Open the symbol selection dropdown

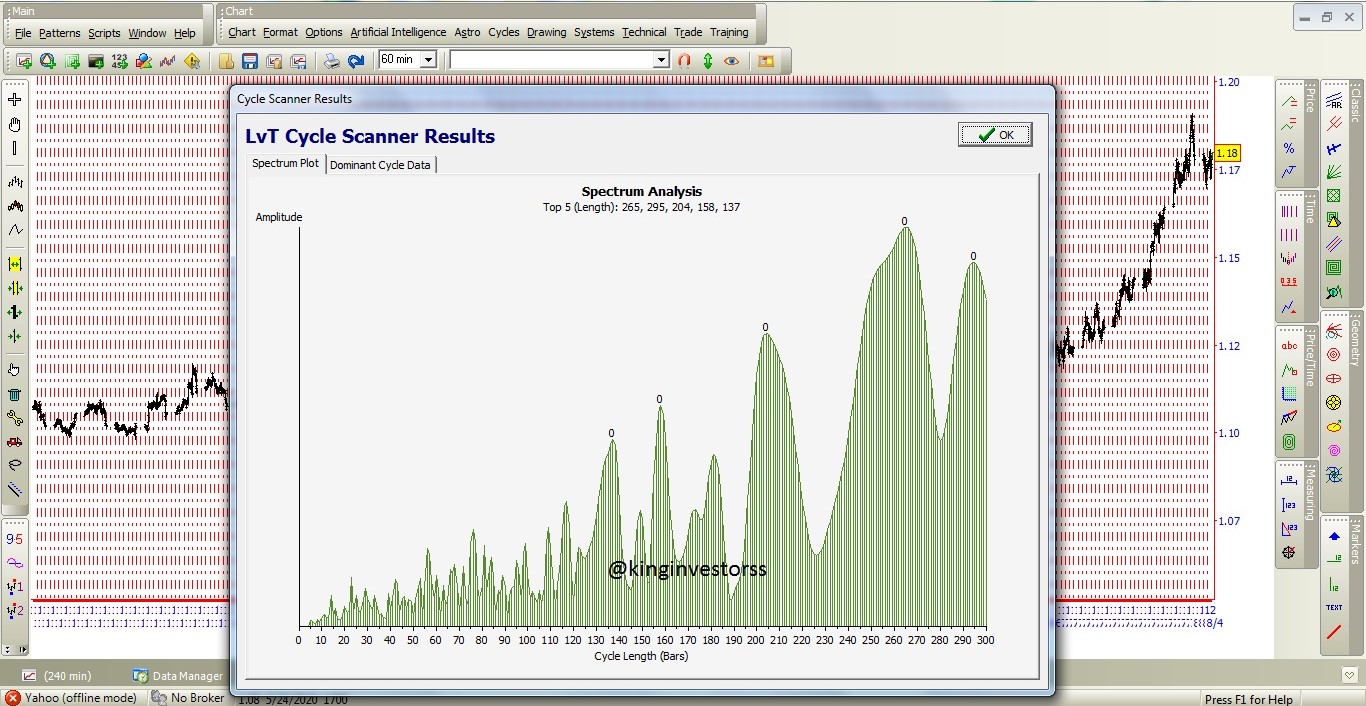[x=662, y=59]
